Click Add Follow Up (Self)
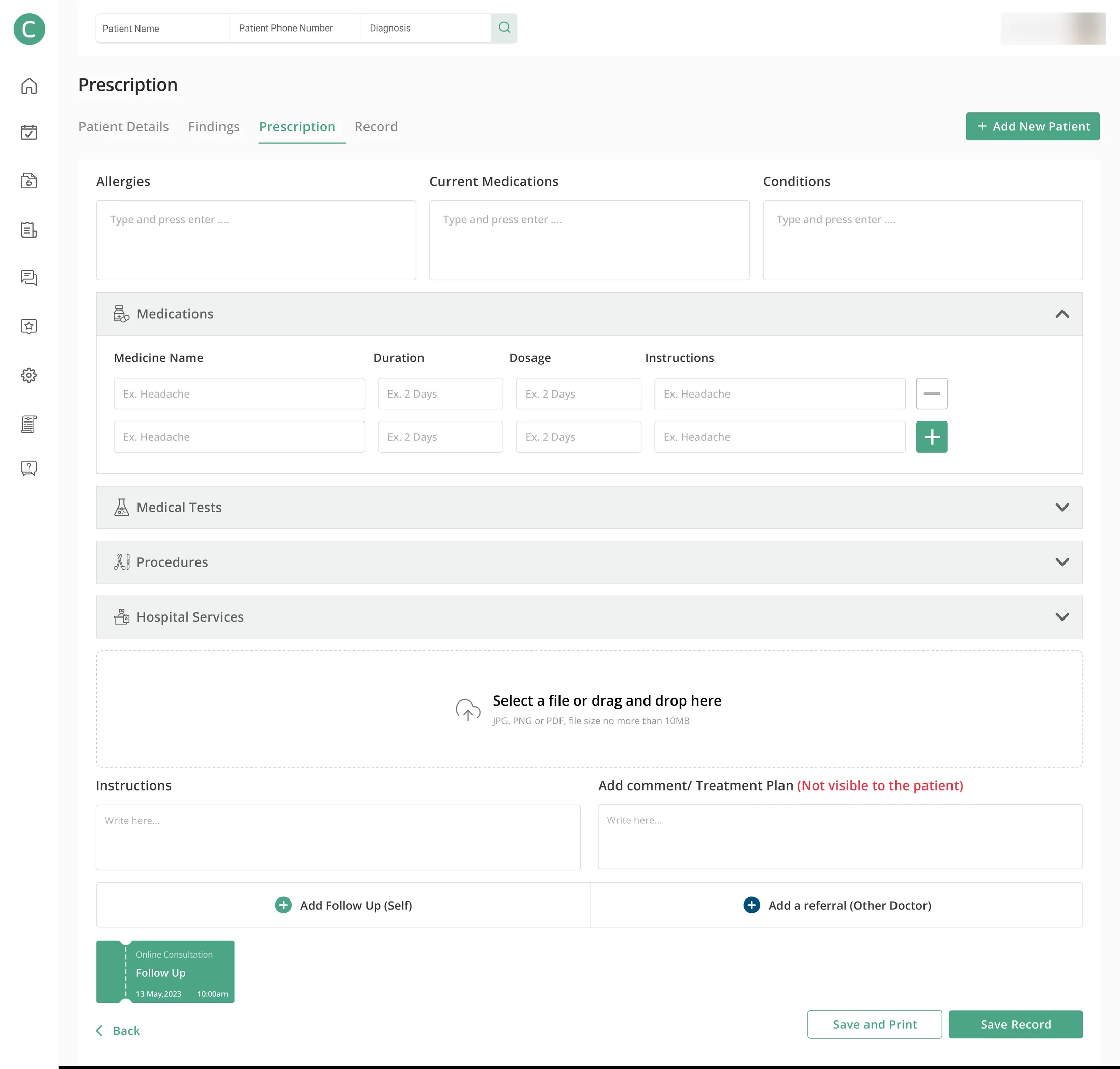This screenshot has height=1069, width=1120. pyautogui.click(x=343, y=905)
